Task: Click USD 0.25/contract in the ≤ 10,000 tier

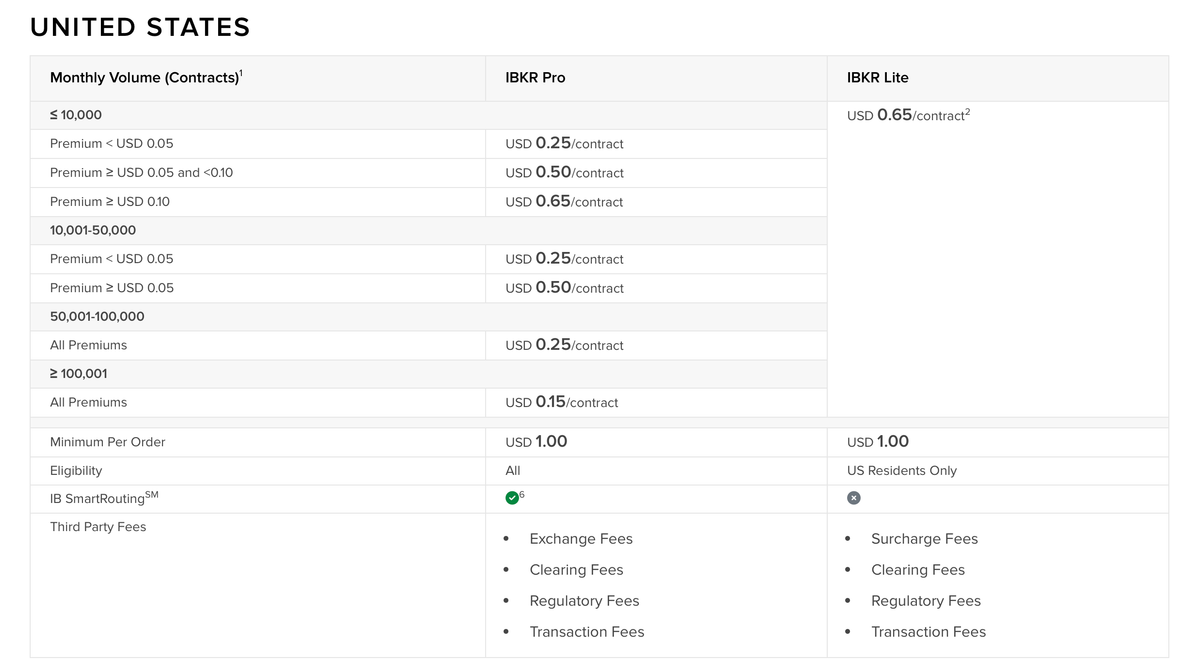Action: click(x=564, y=143)
